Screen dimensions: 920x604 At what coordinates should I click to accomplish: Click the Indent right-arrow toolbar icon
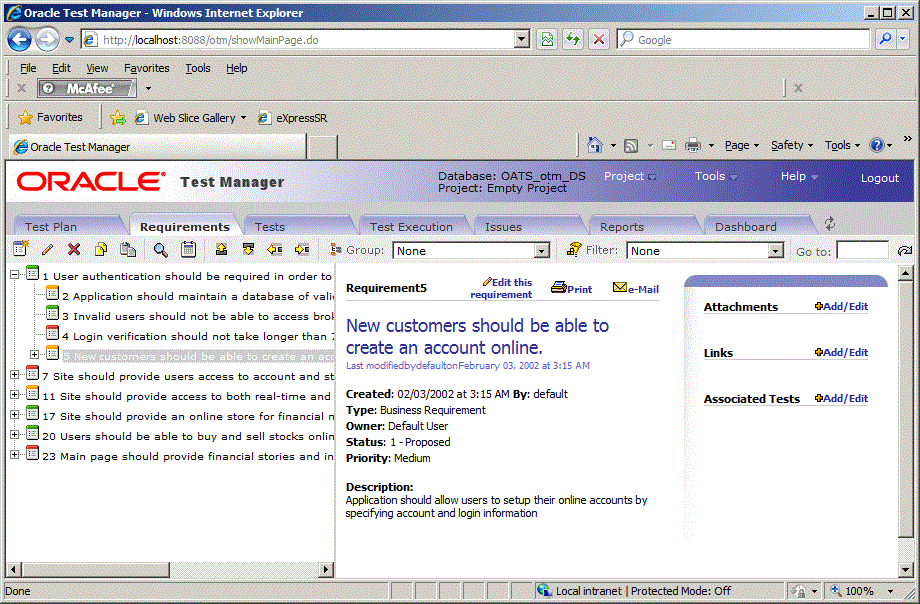coord(302,249)
